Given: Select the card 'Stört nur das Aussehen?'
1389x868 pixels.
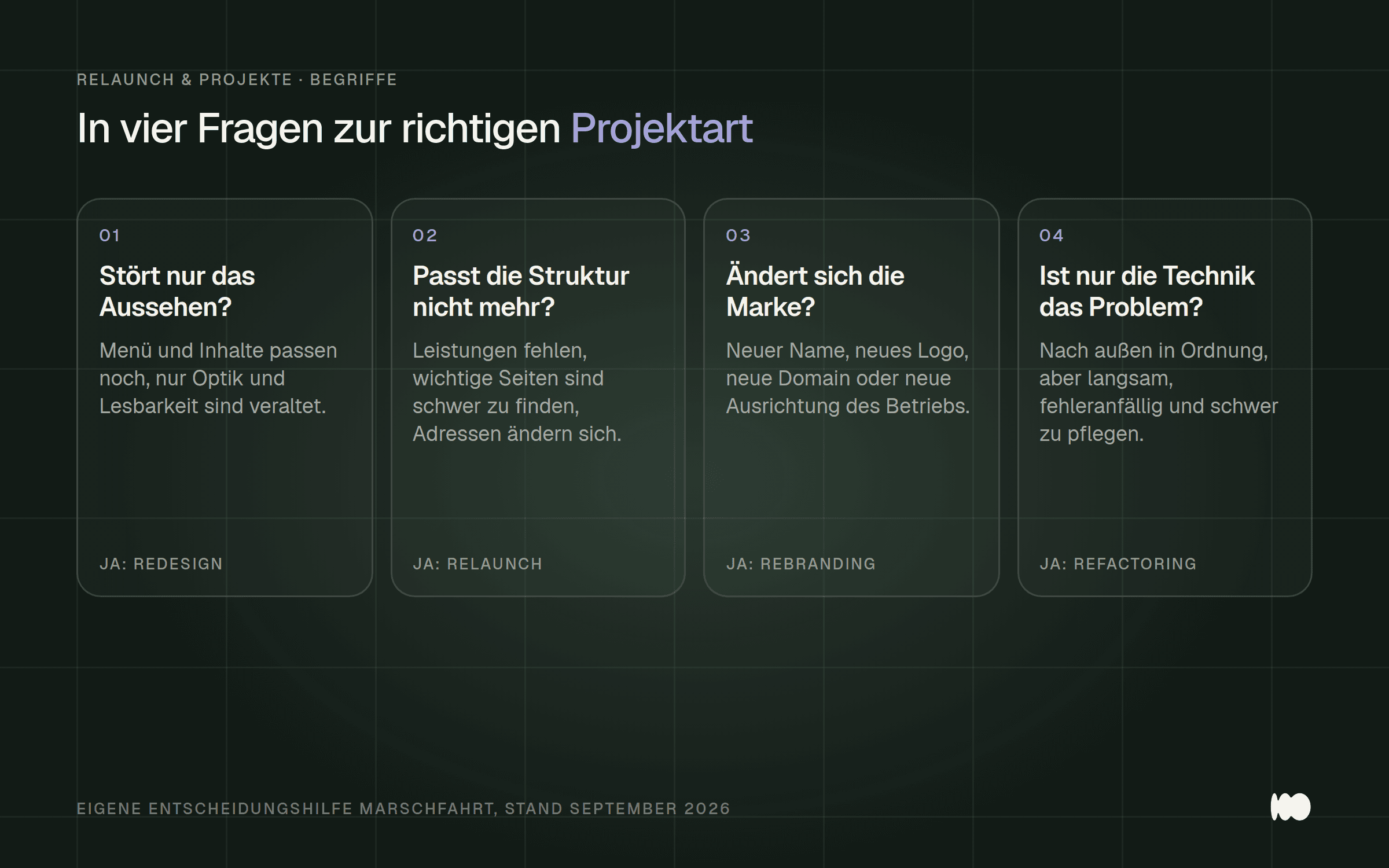Looking at the screenshot, I should pos(225,398).
